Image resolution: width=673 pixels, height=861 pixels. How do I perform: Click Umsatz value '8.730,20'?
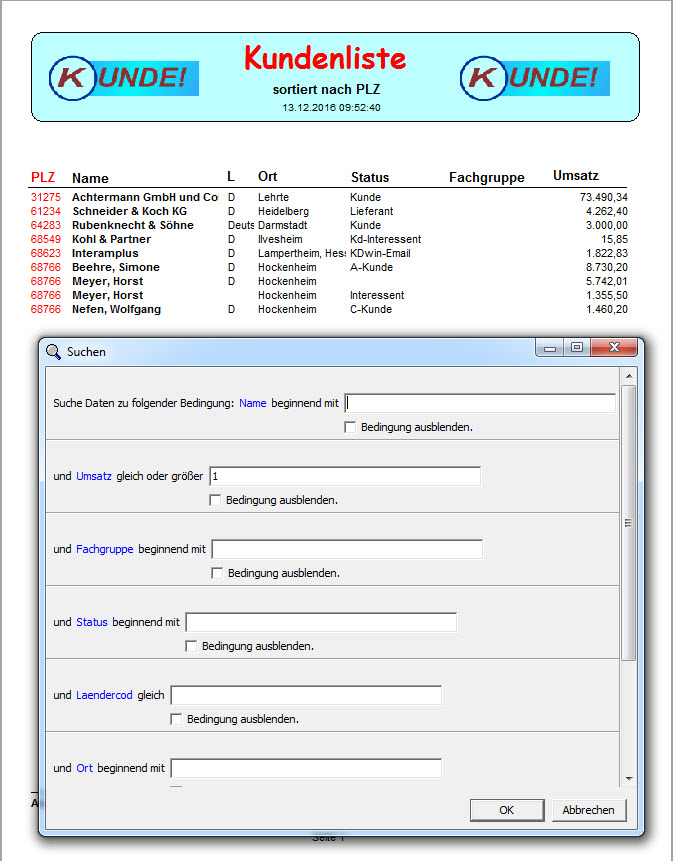pyautogui.click(x=607, y=267)
